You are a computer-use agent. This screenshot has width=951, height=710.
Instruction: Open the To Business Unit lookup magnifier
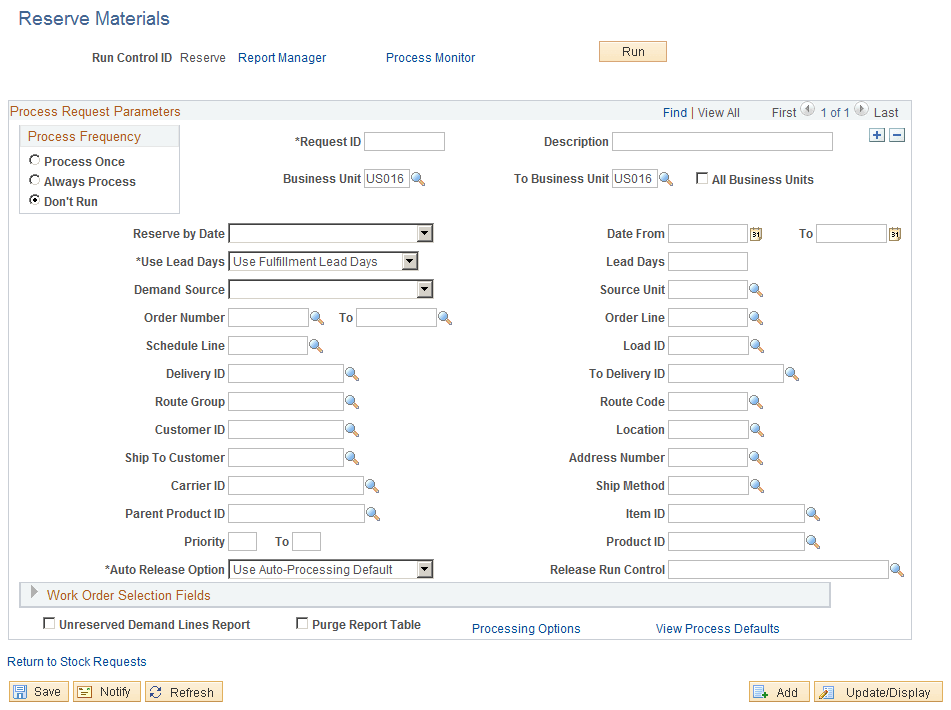pyautogui.click(x=667, y=178)
